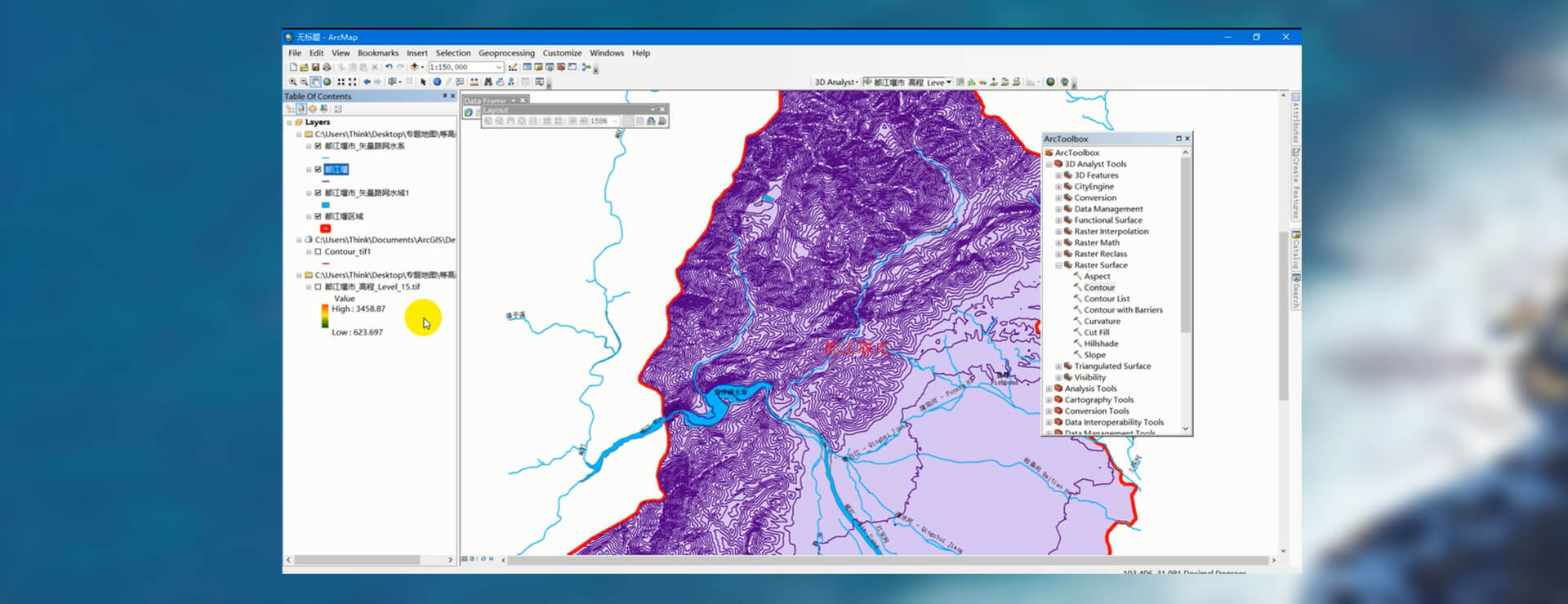Click the elevation color ramp symbol
This screenshot has width=1568, height=604.
click(325, 316)
